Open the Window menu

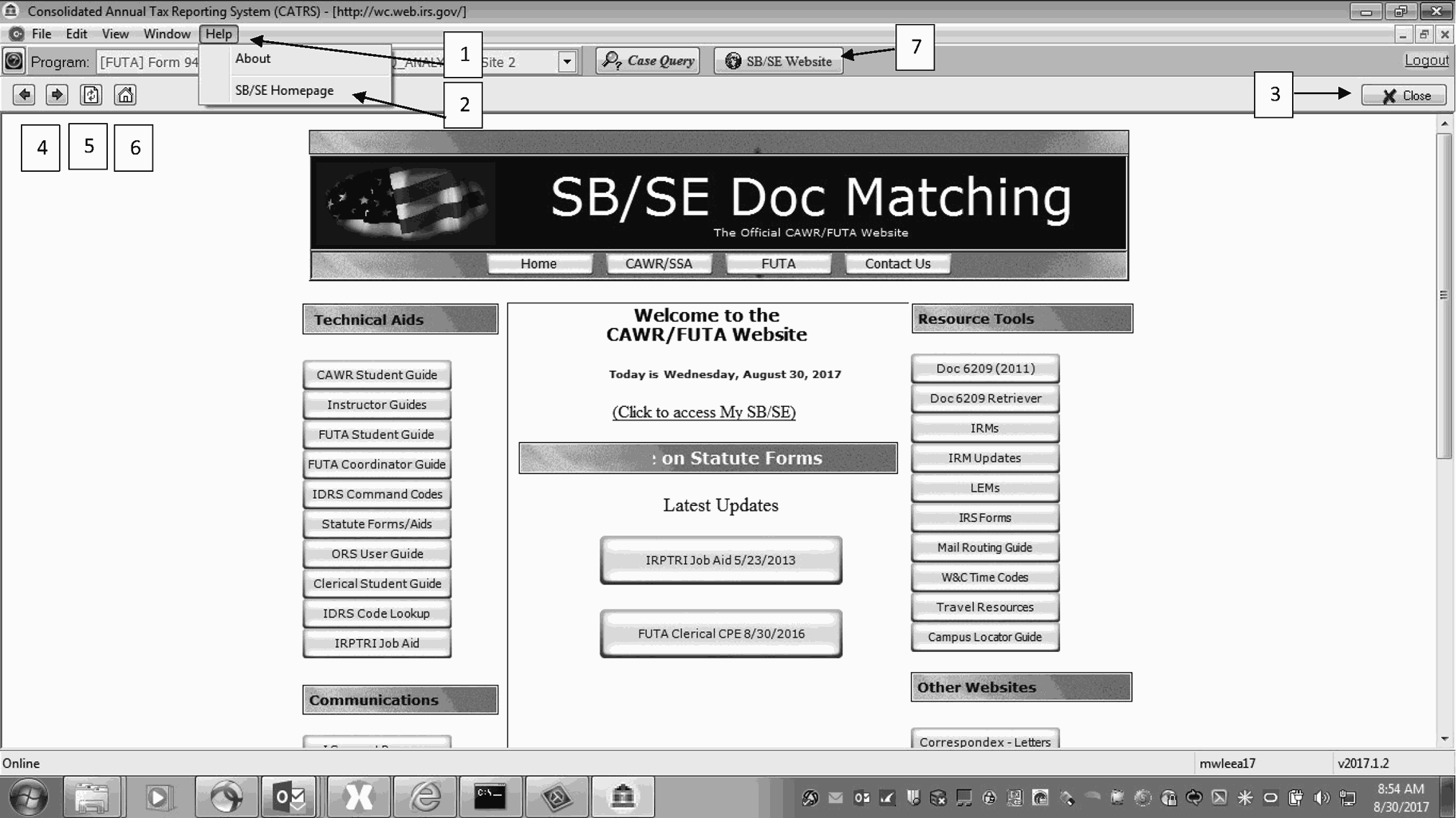(x=166, y=34)
